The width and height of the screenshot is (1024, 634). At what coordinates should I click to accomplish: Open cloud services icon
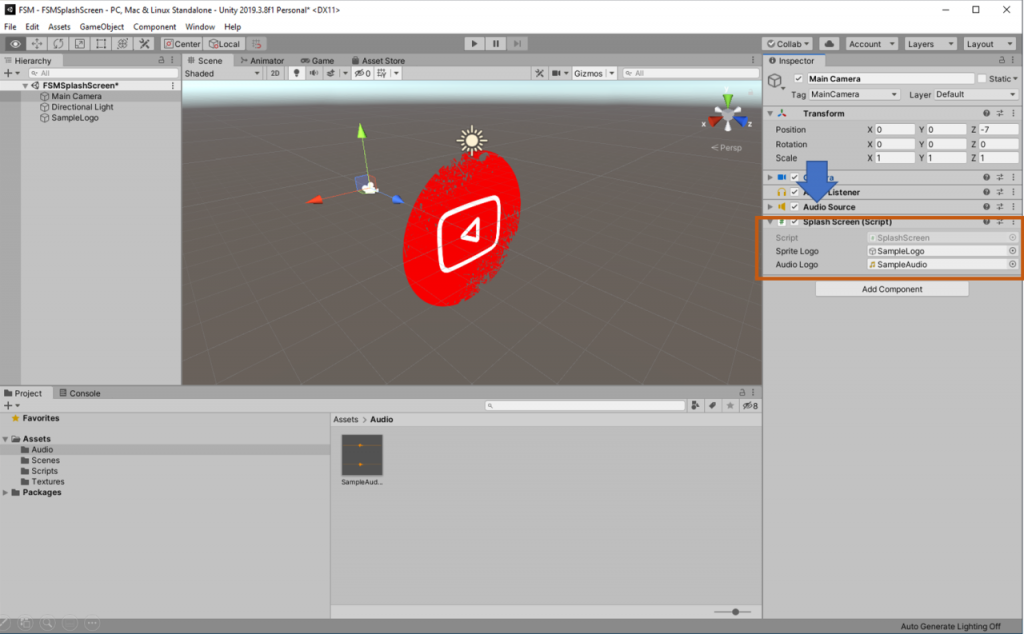(829, 44)
